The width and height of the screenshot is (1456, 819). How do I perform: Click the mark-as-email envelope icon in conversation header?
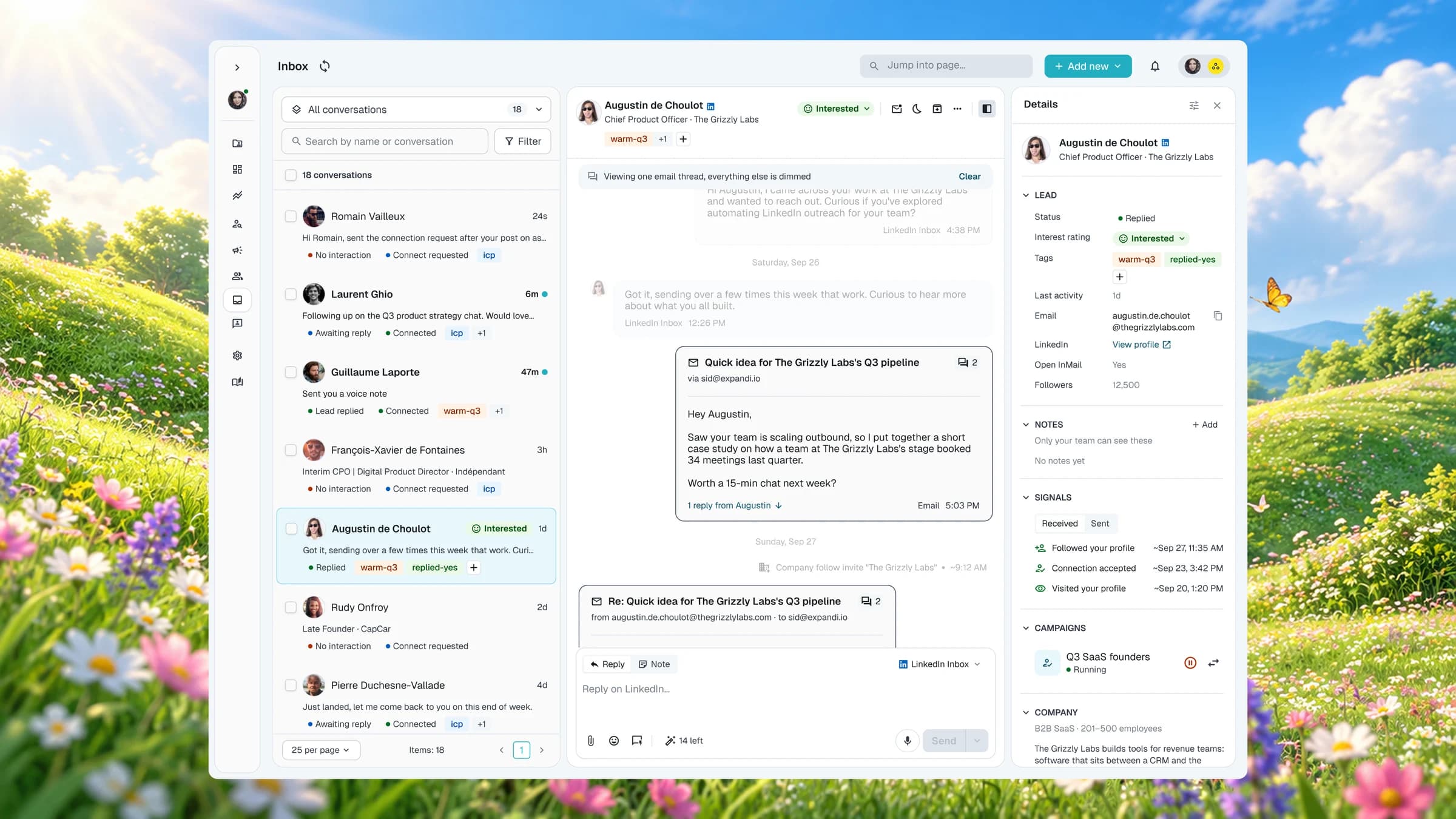(x=897, y=109)
